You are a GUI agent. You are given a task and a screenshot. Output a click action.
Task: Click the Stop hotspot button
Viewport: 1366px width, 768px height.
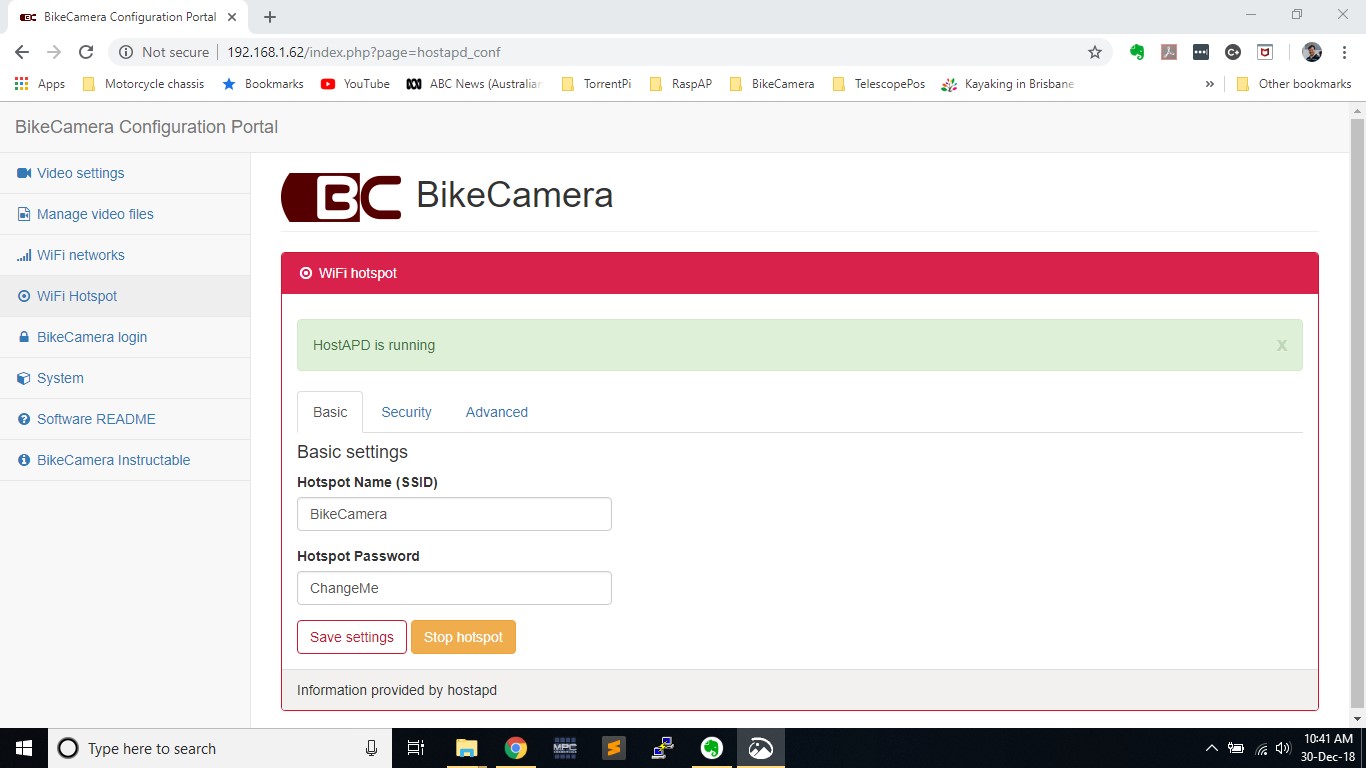pyautogui.click(x=463, y=637)
